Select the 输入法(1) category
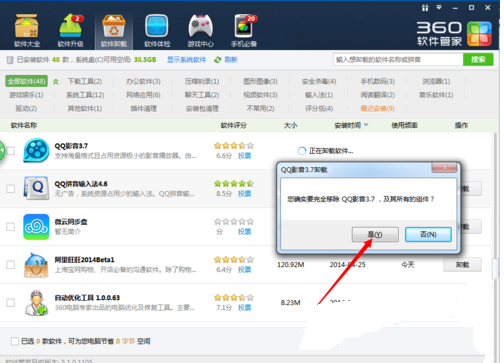 (x=319, y=95)
